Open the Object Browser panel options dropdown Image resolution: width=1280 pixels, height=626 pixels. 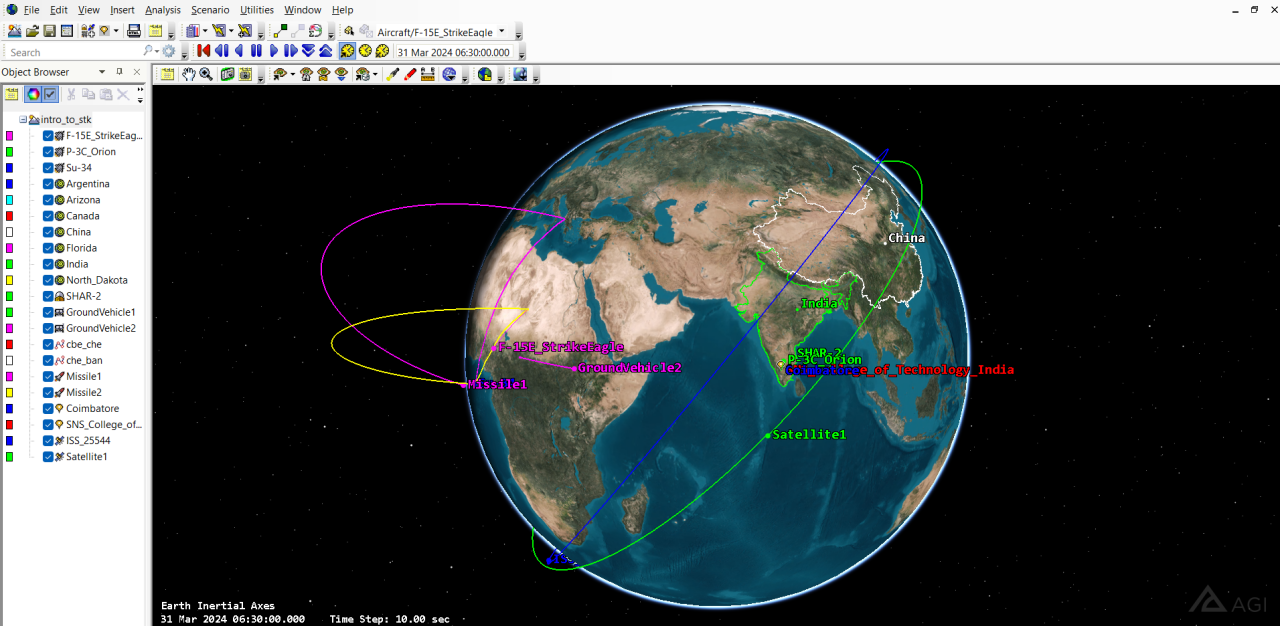tap(102, 72)
